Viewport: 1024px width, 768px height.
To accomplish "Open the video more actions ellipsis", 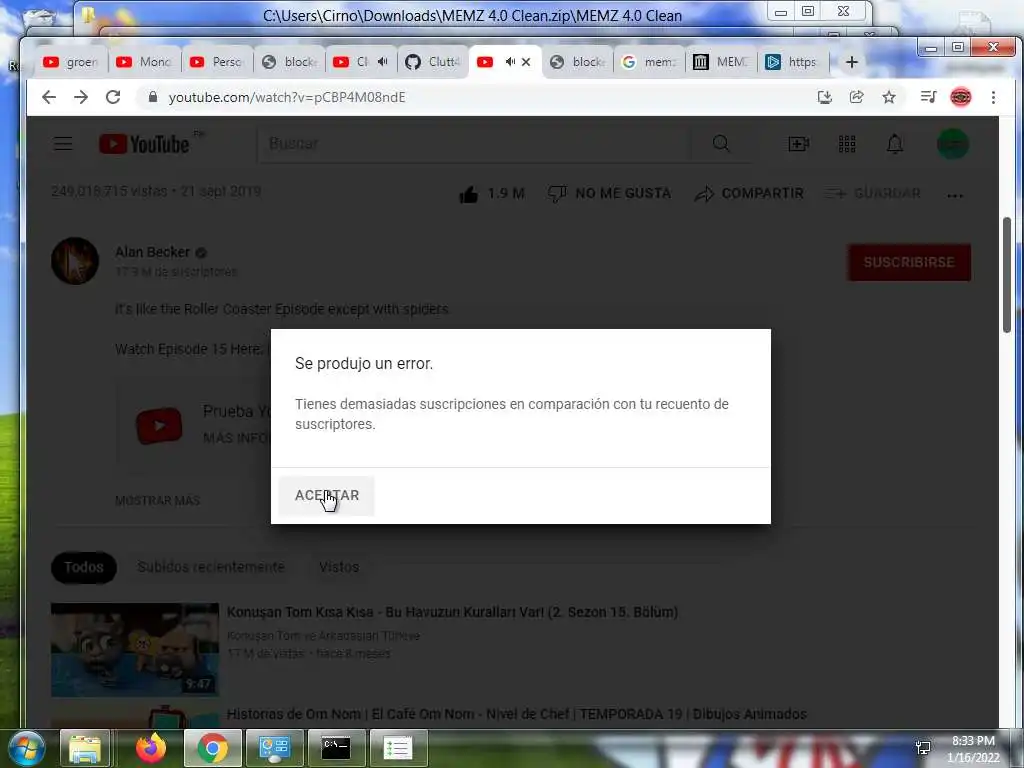I will click(x=955, y=195).
